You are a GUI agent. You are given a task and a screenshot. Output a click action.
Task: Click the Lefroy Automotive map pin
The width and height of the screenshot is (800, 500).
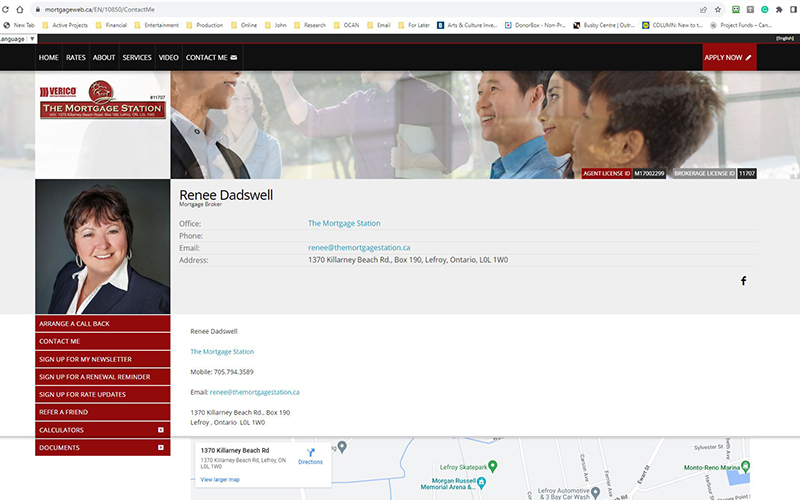pos(595,492)
